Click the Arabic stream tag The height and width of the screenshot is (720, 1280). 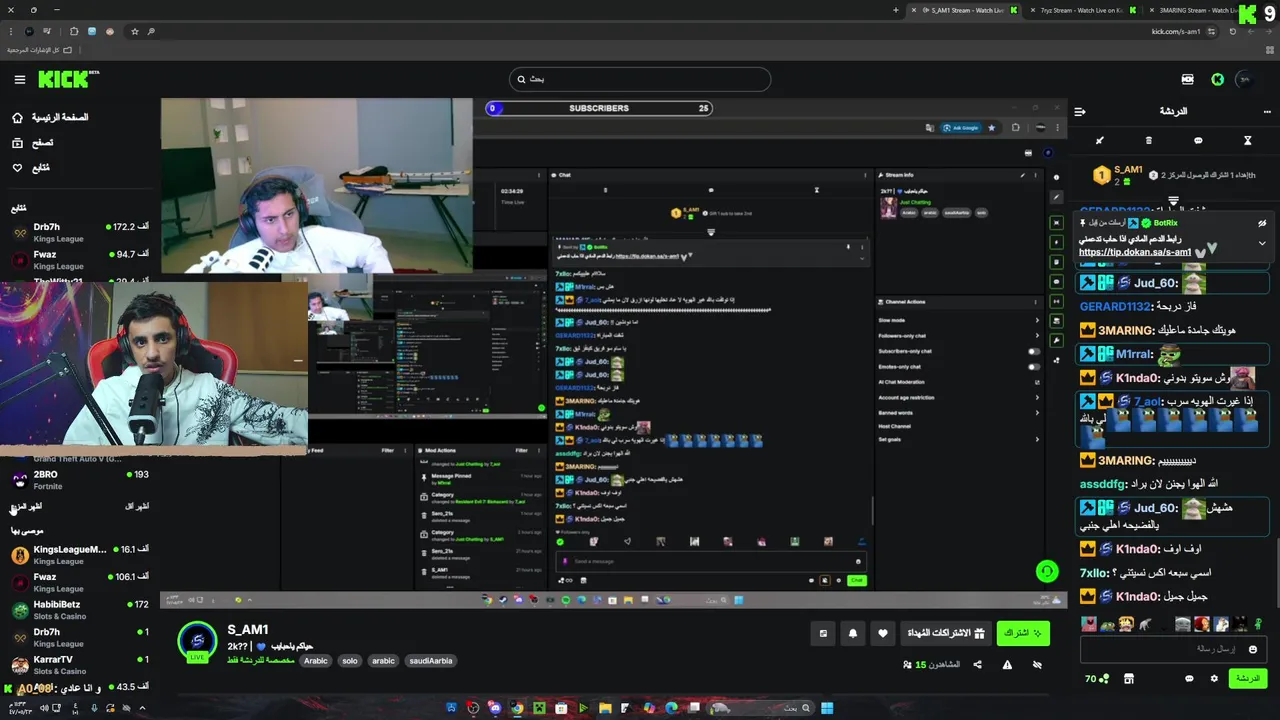[x=316, y=661]
